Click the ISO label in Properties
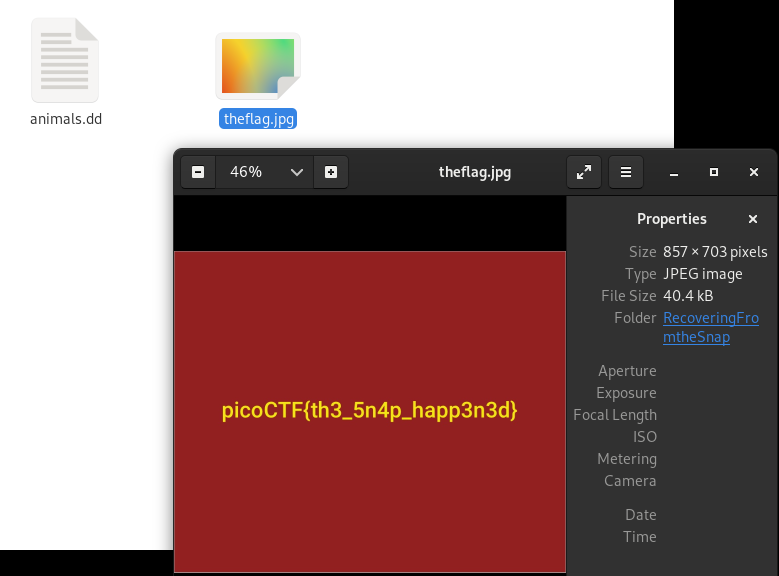The width and height of the screenshot is (779, 576). click(x=645, y=437)
